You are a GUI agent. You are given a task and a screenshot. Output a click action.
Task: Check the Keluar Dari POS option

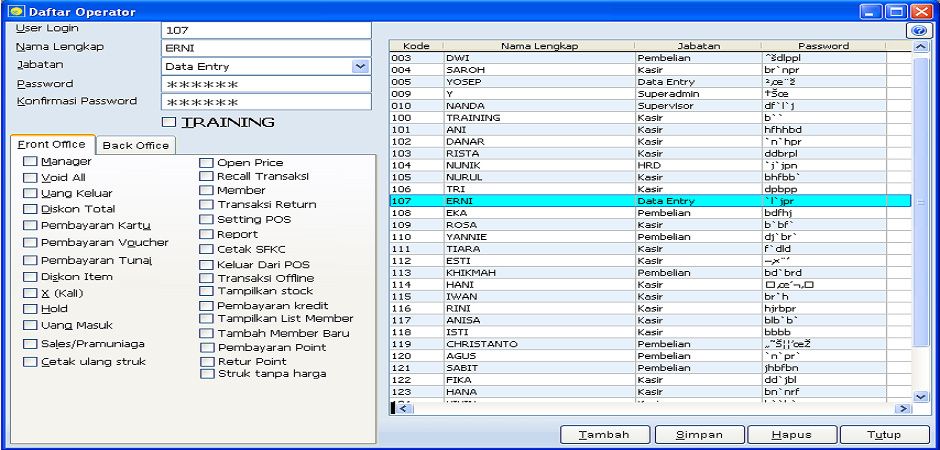[x=206, y=264]
